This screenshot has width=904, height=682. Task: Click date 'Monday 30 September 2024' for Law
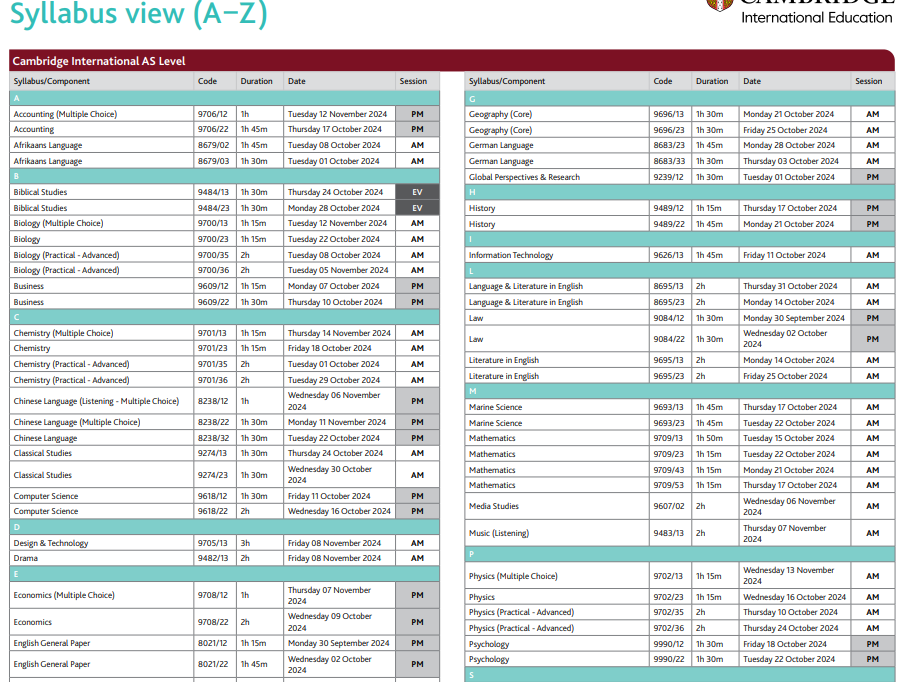[793, 318]
